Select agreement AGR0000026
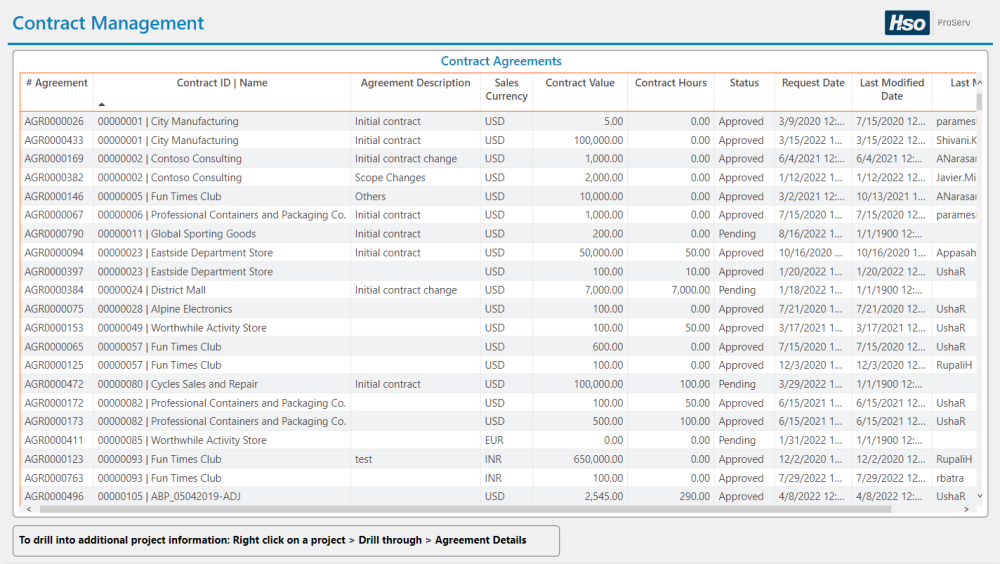Viewport: 1000px width, 564px height. point(54,121)
